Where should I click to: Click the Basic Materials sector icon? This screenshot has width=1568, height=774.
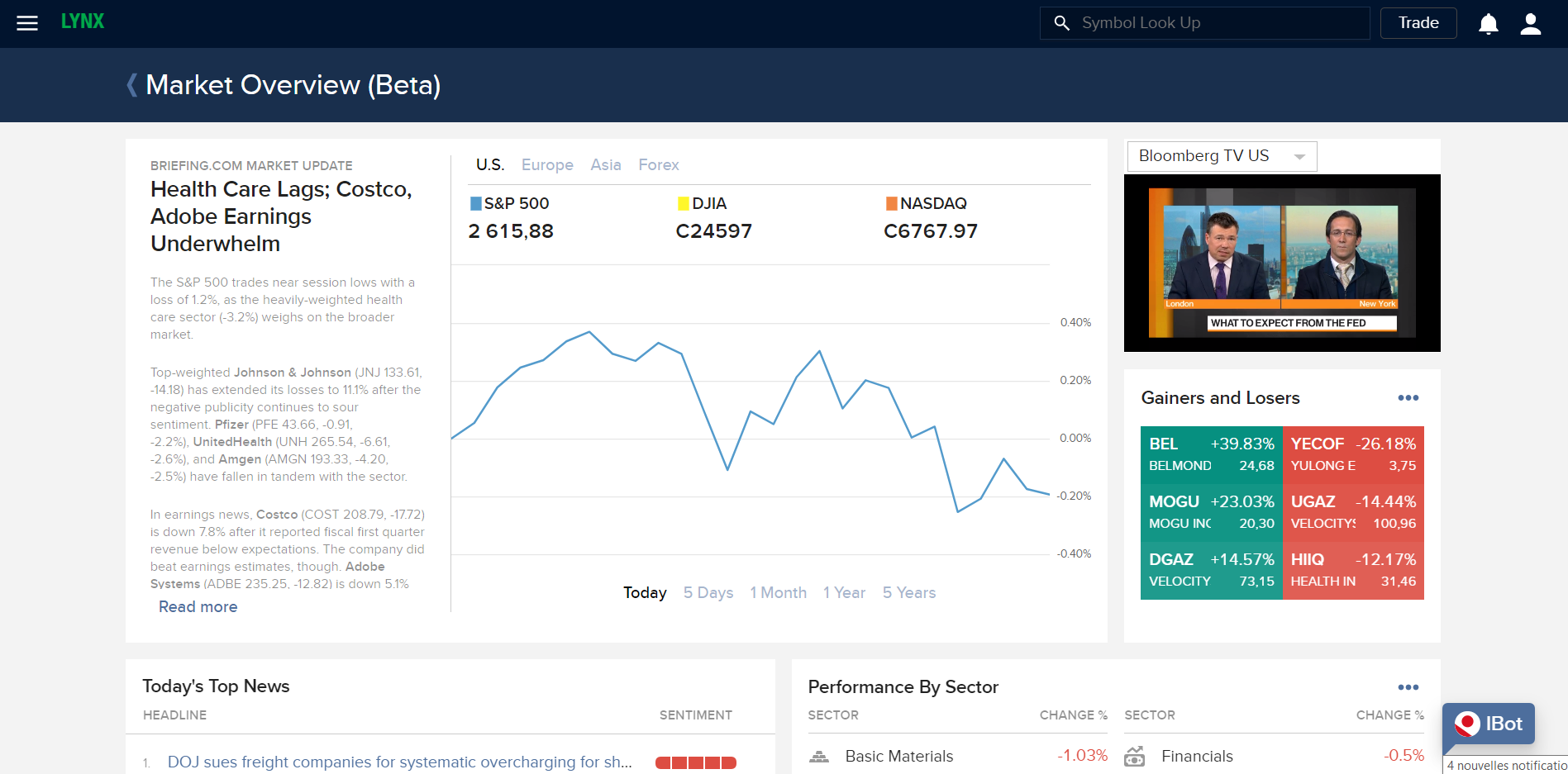point(818,756)
